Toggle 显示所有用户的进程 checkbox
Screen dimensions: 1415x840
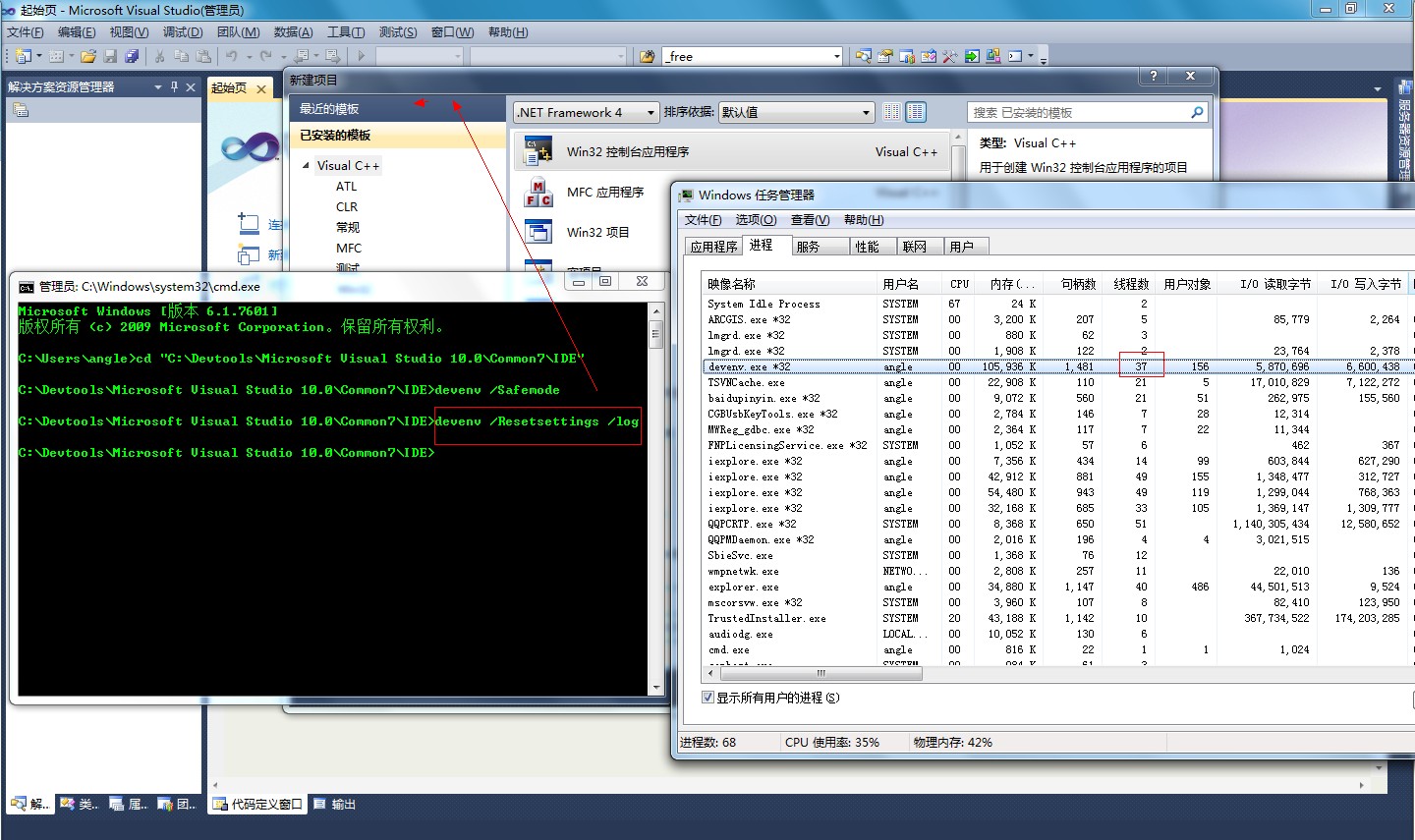pyautogui.click(x=707, y=698)
